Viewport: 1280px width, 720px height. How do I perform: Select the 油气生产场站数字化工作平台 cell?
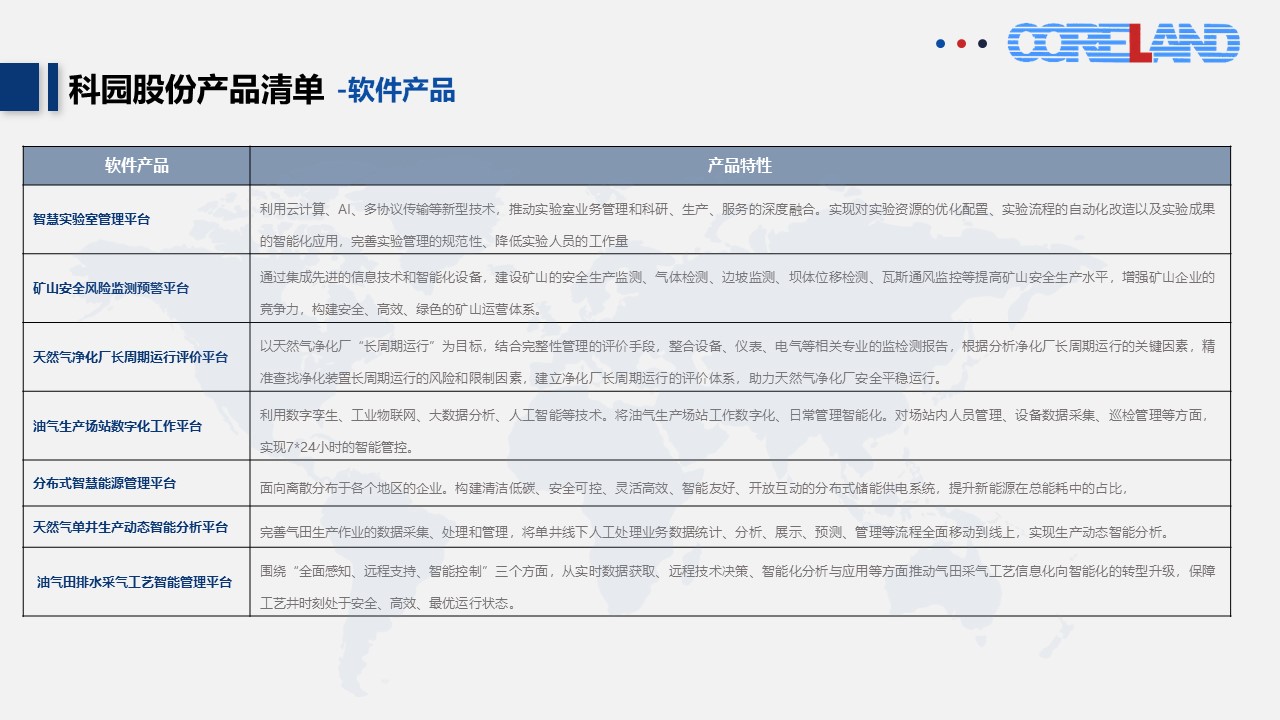(137, 426)
